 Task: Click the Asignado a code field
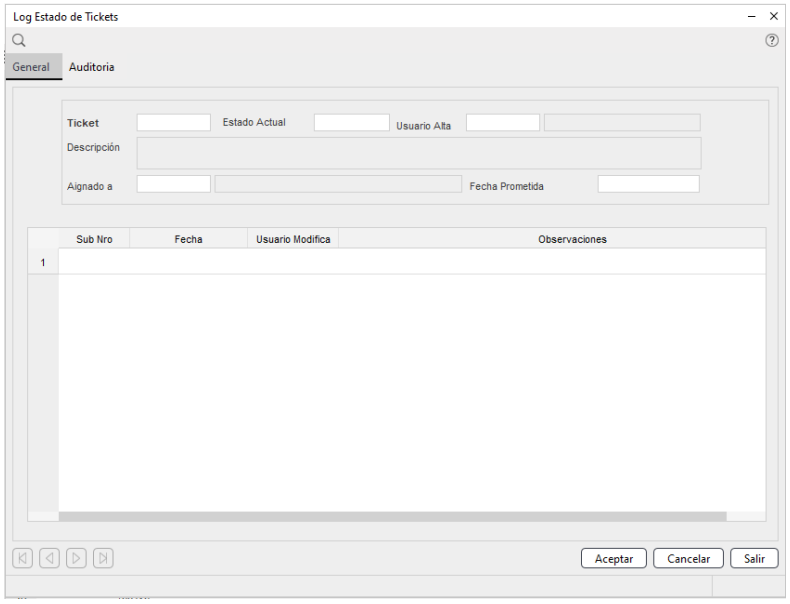pyautogui.click(x=174, y=184)
